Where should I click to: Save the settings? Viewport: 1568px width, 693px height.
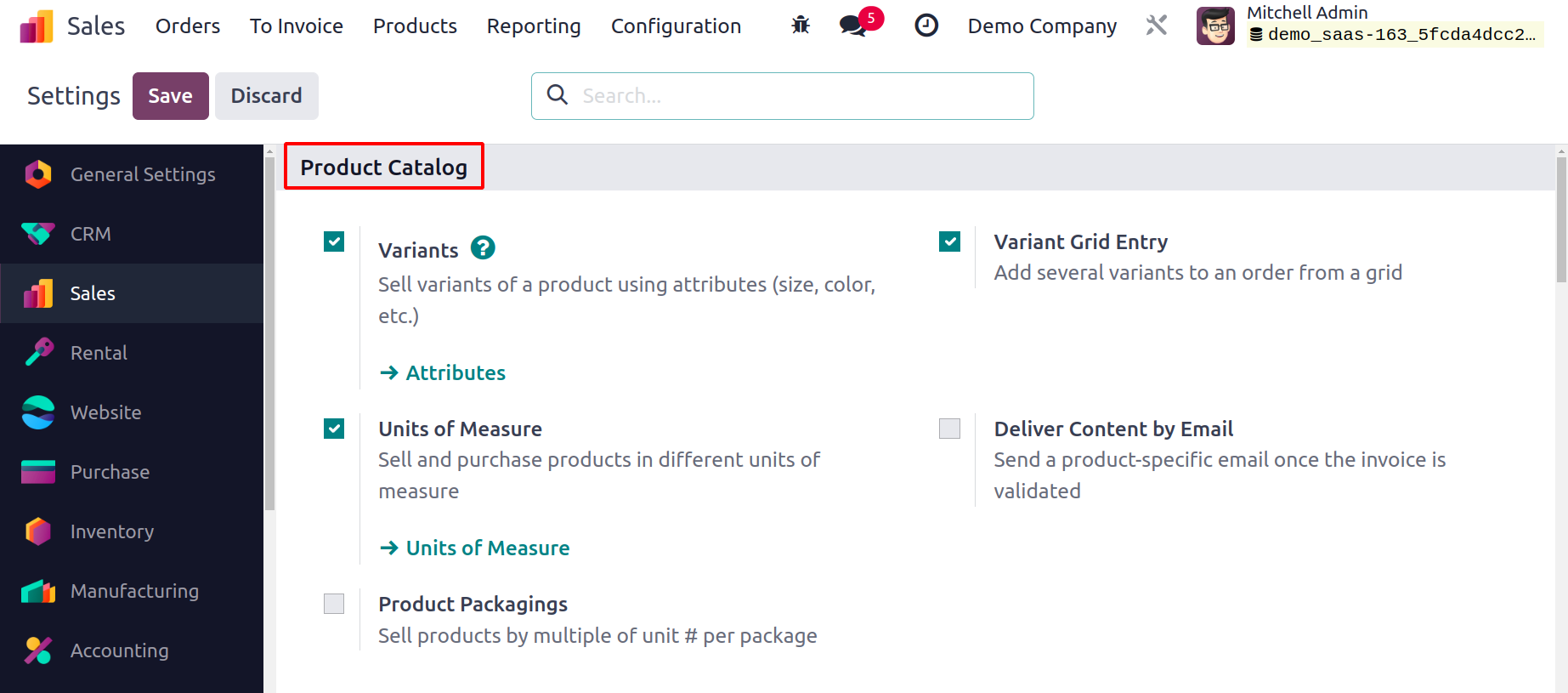(171, 96)
